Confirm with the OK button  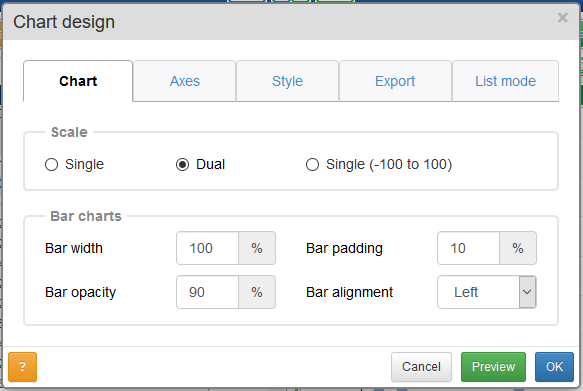coord(554,367)
